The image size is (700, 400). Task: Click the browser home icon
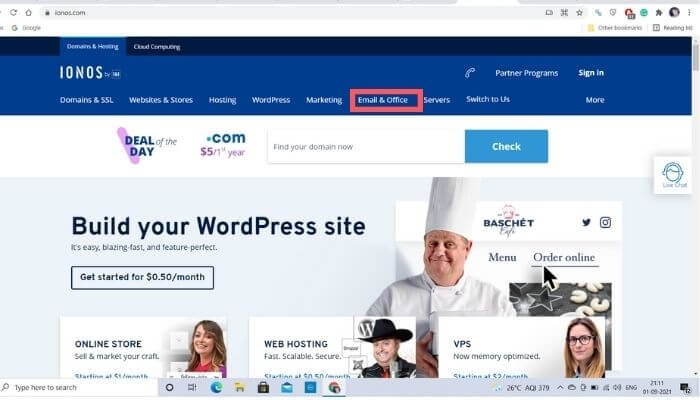tap(29, 12)
